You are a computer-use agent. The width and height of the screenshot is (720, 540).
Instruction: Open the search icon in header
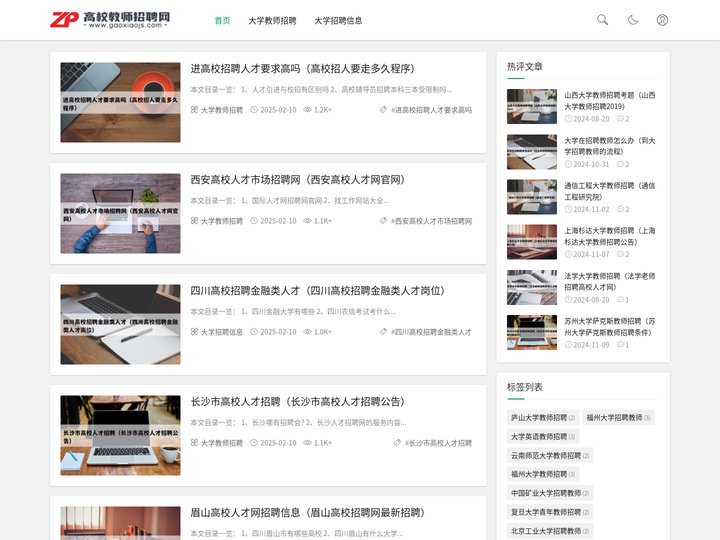pyautogui.click(x=602, y=20)
